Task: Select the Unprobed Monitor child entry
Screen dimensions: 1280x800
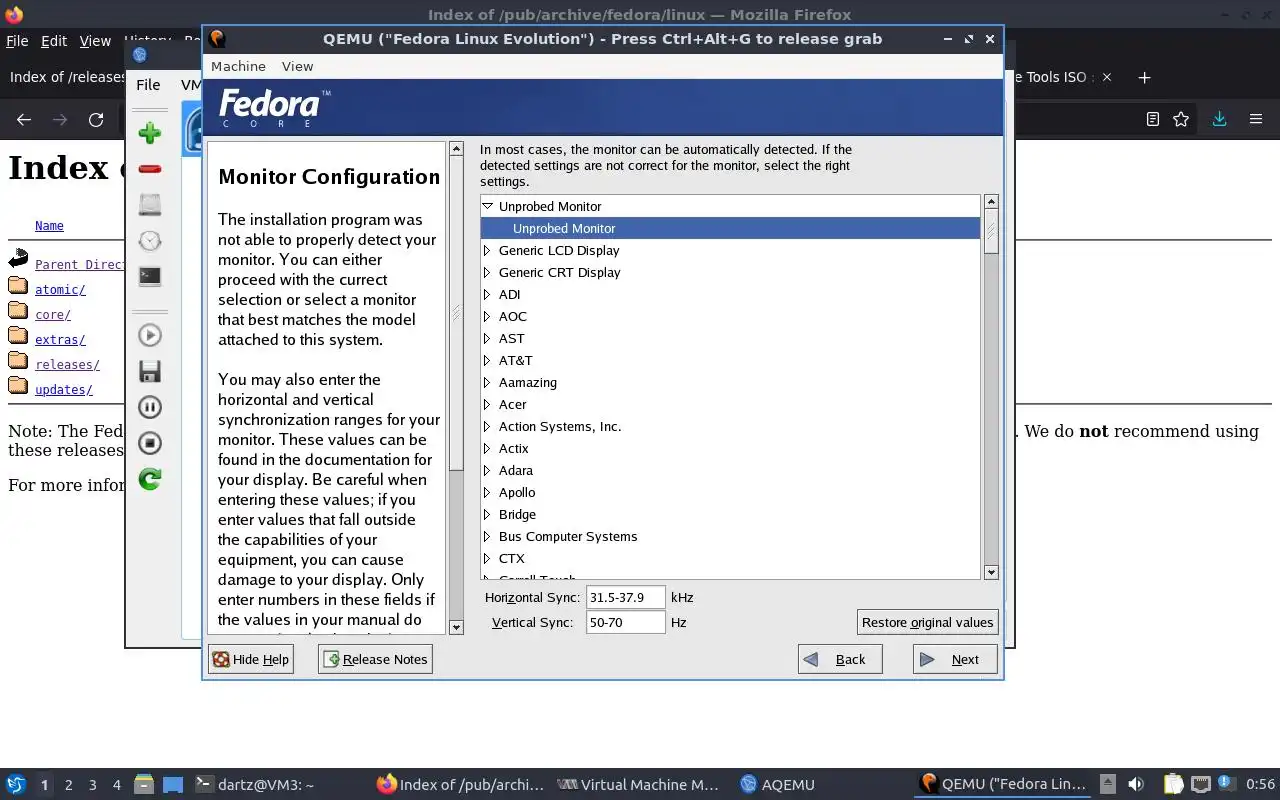Action: [x=730, y=228]
